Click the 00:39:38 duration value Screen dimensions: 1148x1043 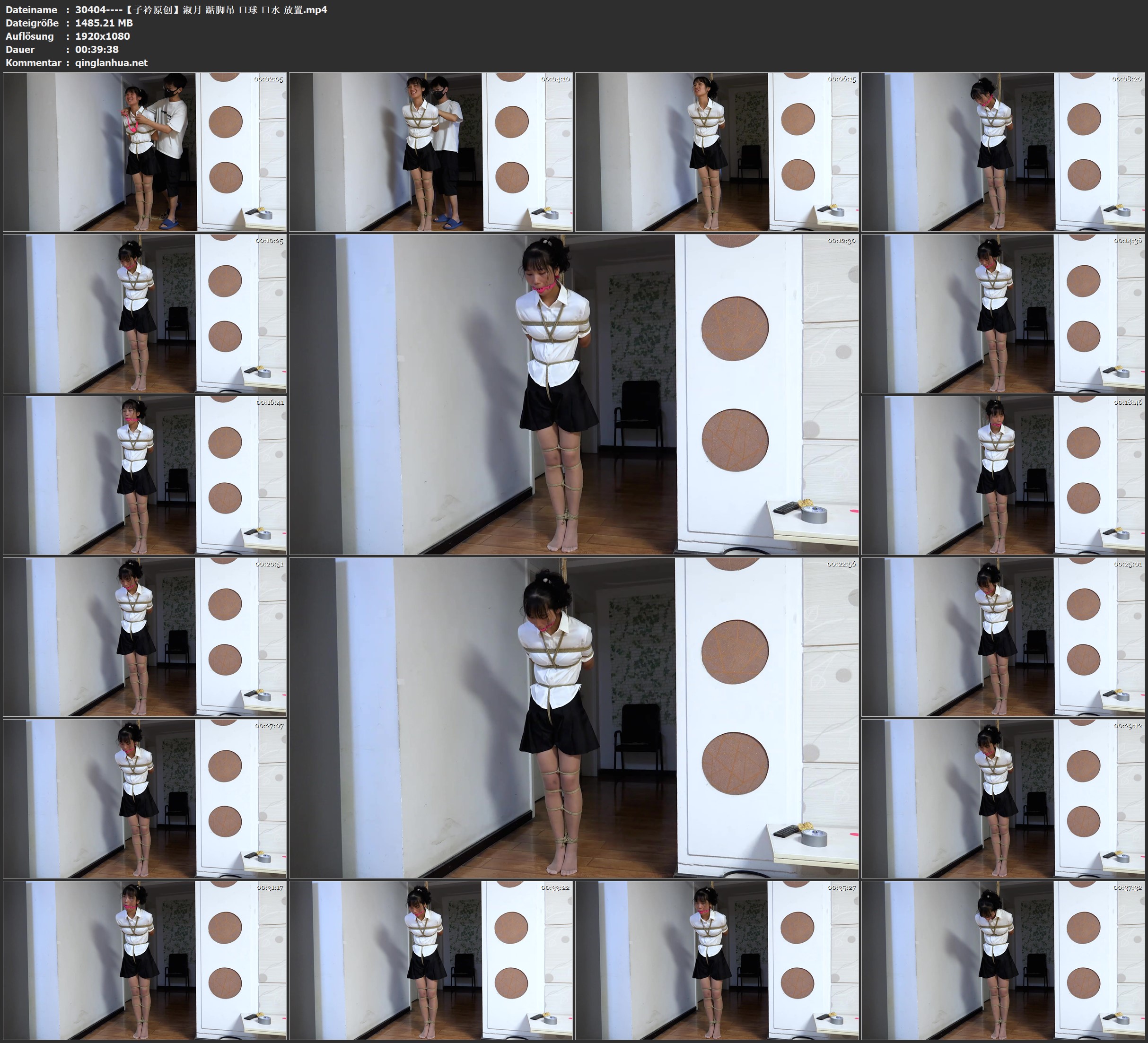[97, 50]
